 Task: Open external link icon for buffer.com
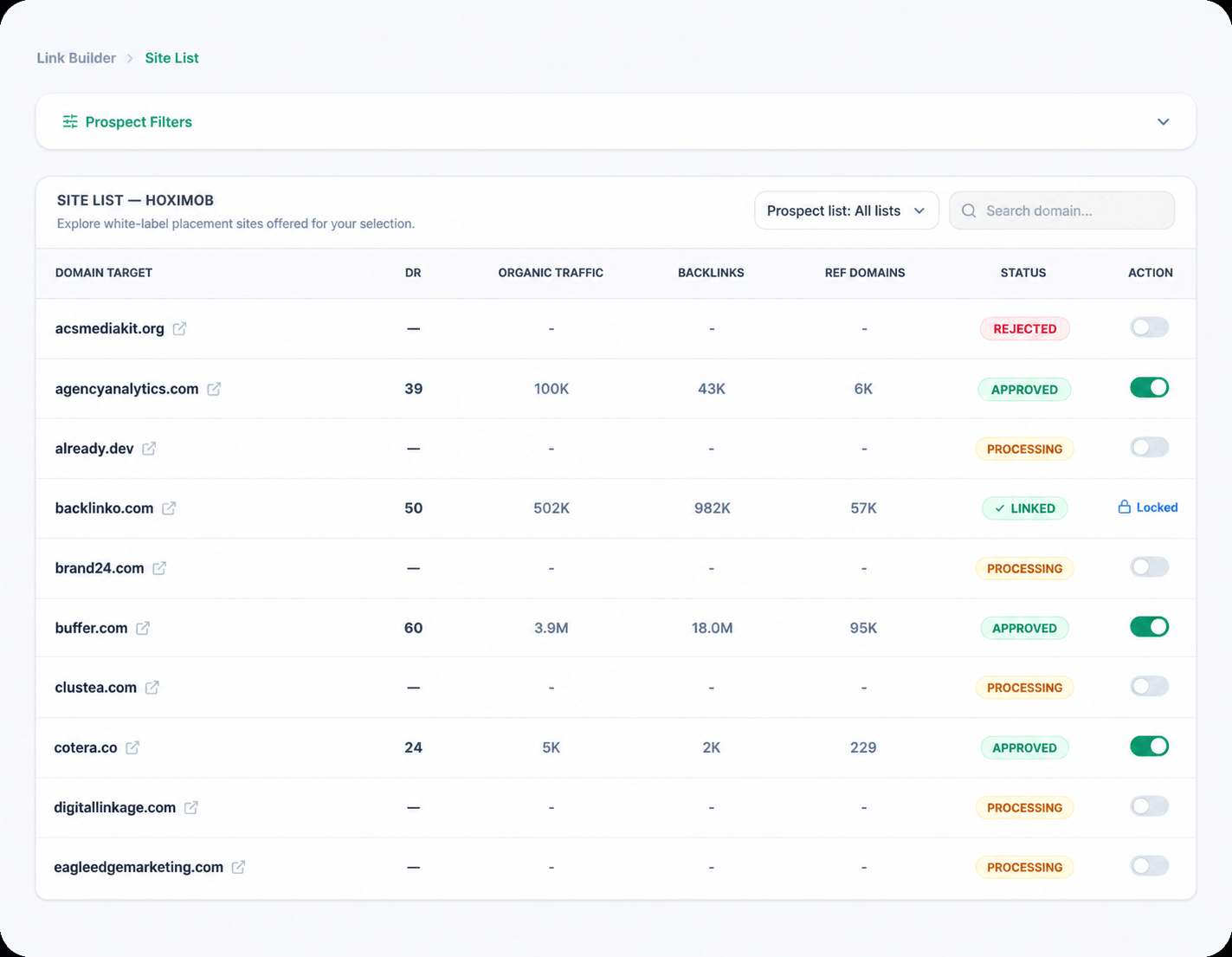click(x=143, y=628)
